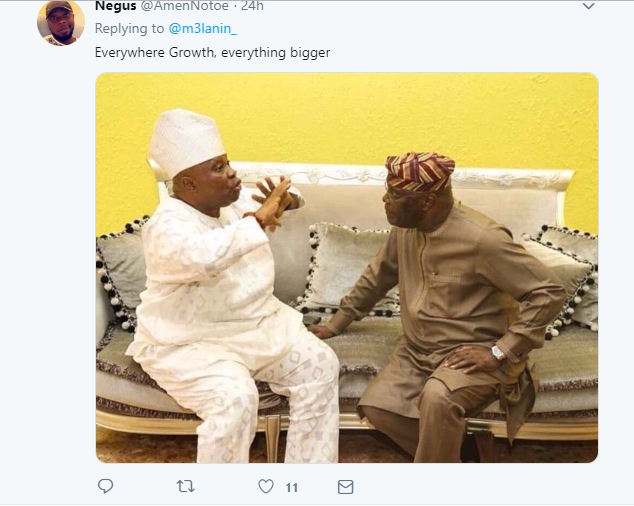Click the raised hands in the photo

tap(270, 200)
